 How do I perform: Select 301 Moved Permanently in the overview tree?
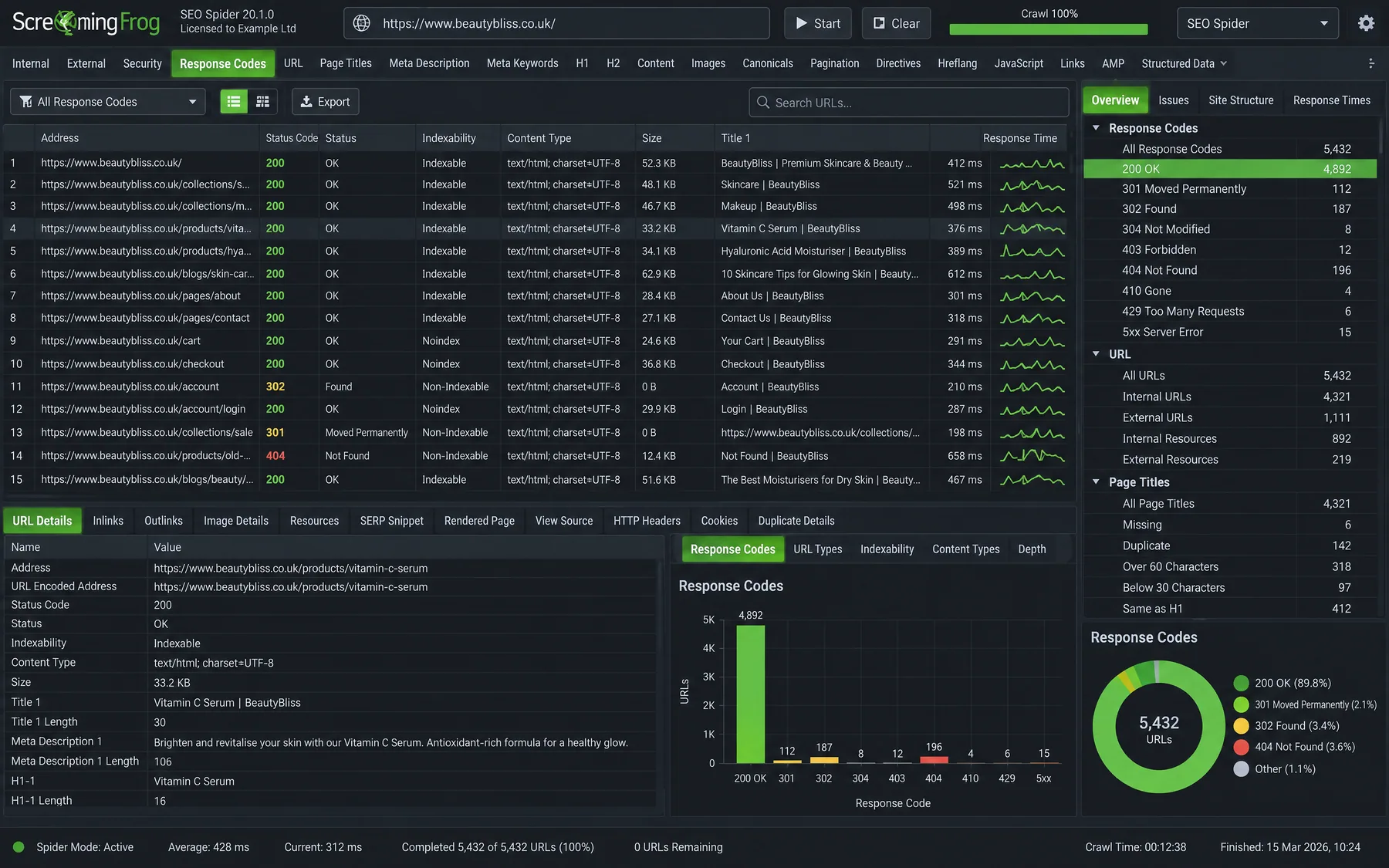1230,189
